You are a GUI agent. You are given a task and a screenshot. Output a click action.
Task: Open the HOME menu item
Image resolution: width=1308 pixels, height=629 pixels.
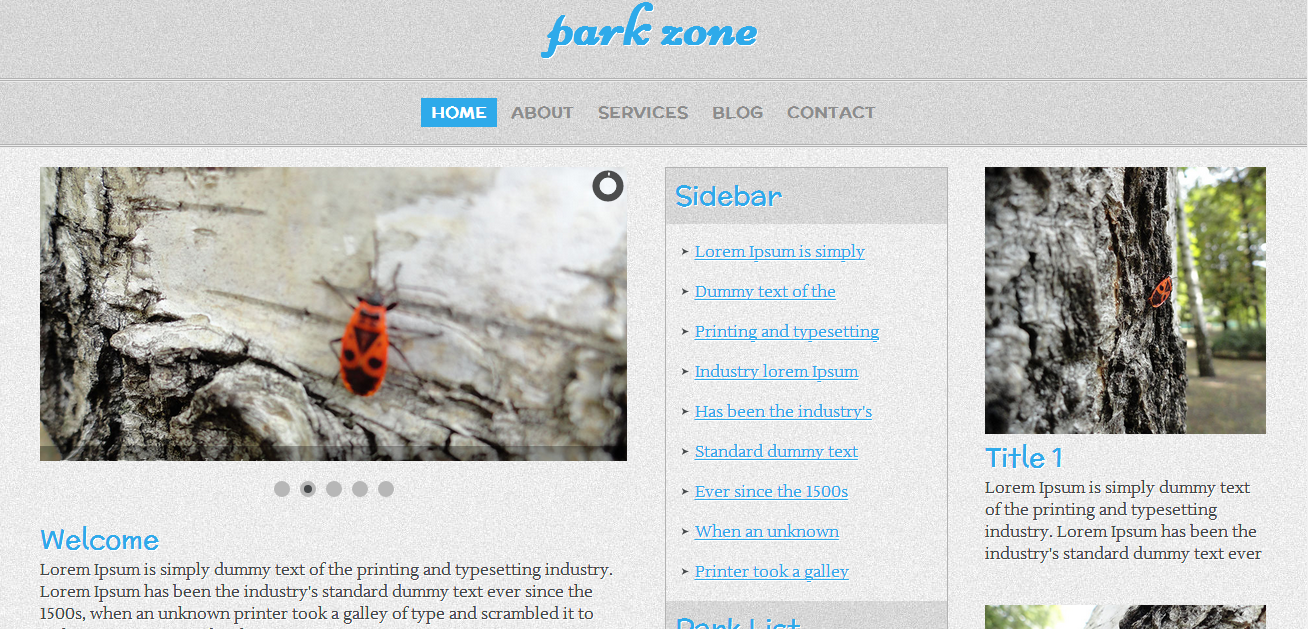click(459, 112)
